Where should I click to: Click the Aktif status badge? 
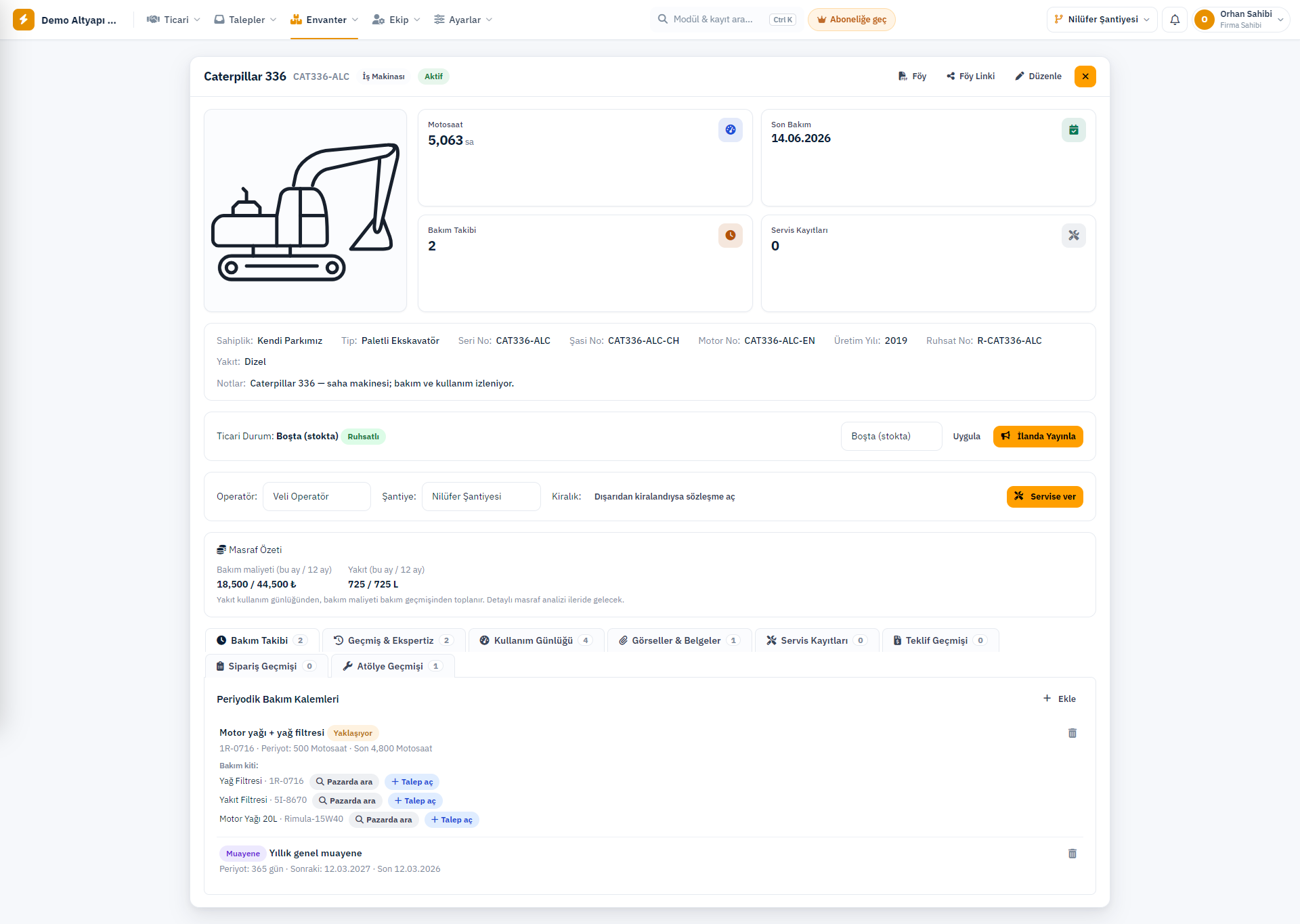[433, 76]
